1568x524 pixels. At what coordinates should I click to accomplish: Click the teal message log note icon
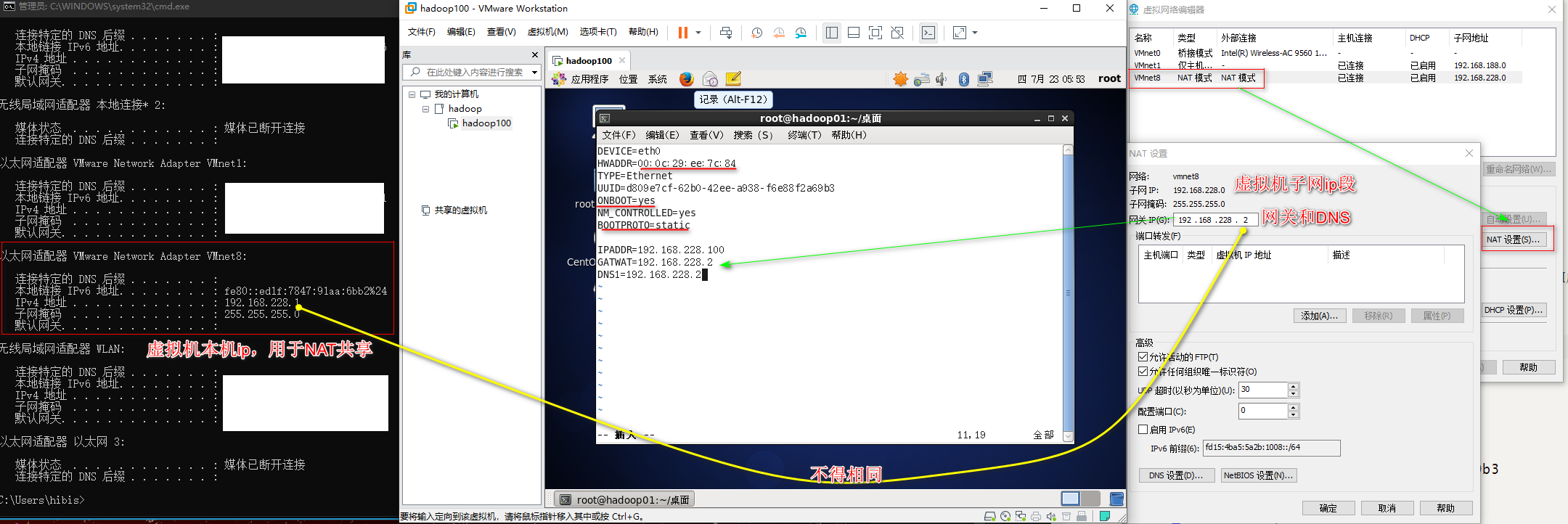tap(1104, 517)
